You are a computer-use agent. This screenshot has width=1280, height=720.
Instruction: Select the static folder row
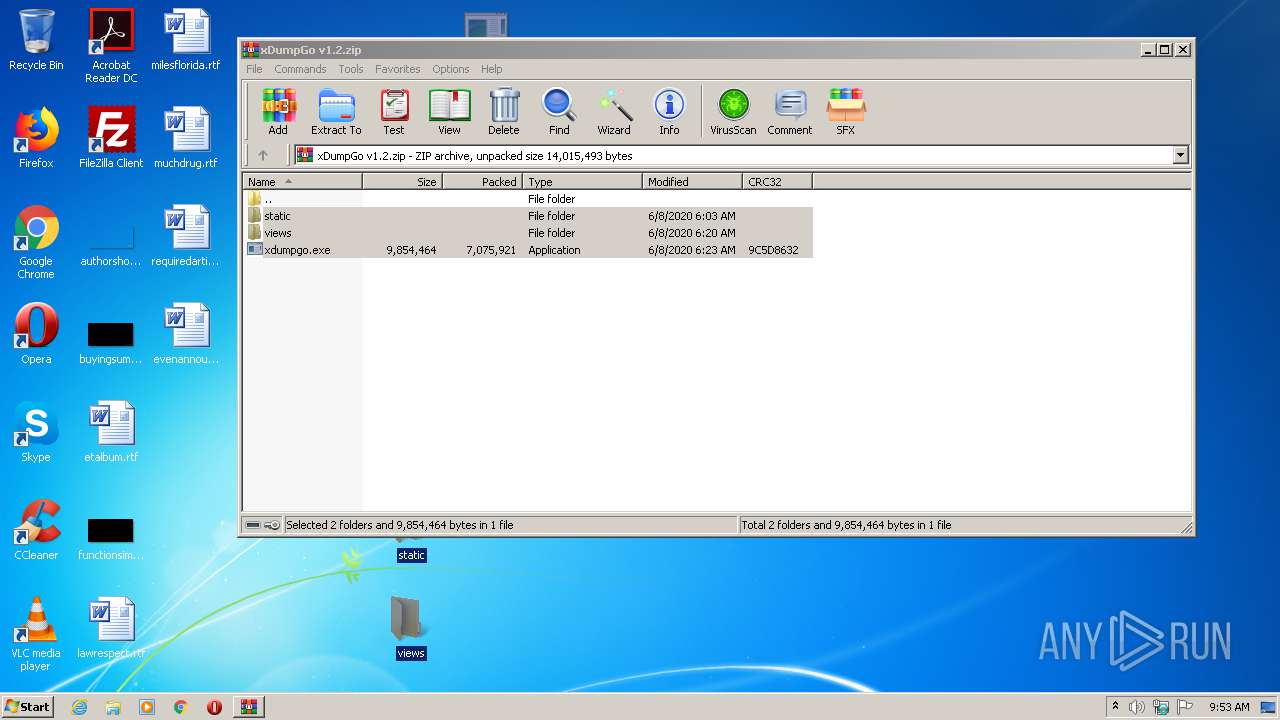(x=528, y=216)
